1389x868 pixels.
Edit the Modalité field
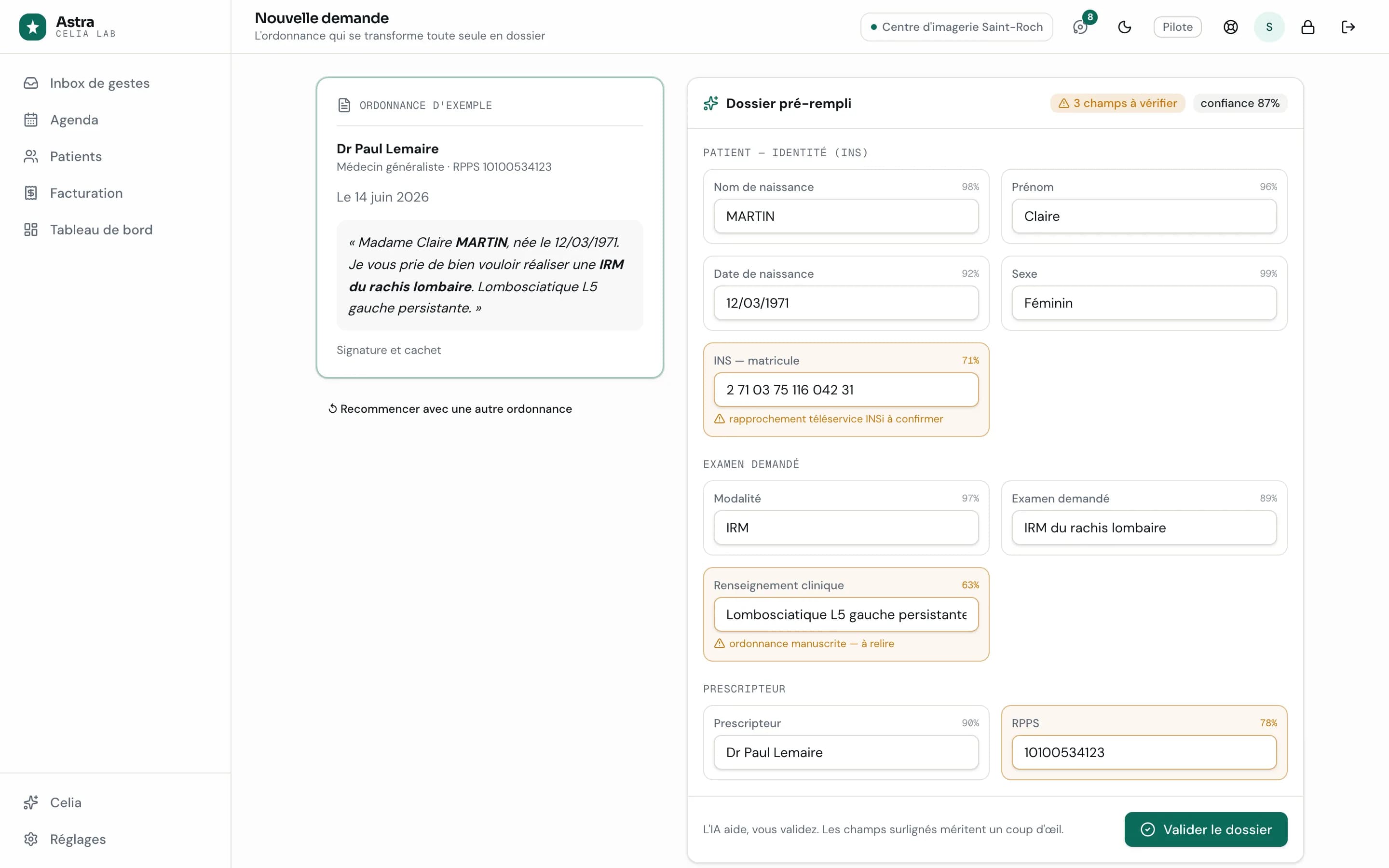(846, 528)
